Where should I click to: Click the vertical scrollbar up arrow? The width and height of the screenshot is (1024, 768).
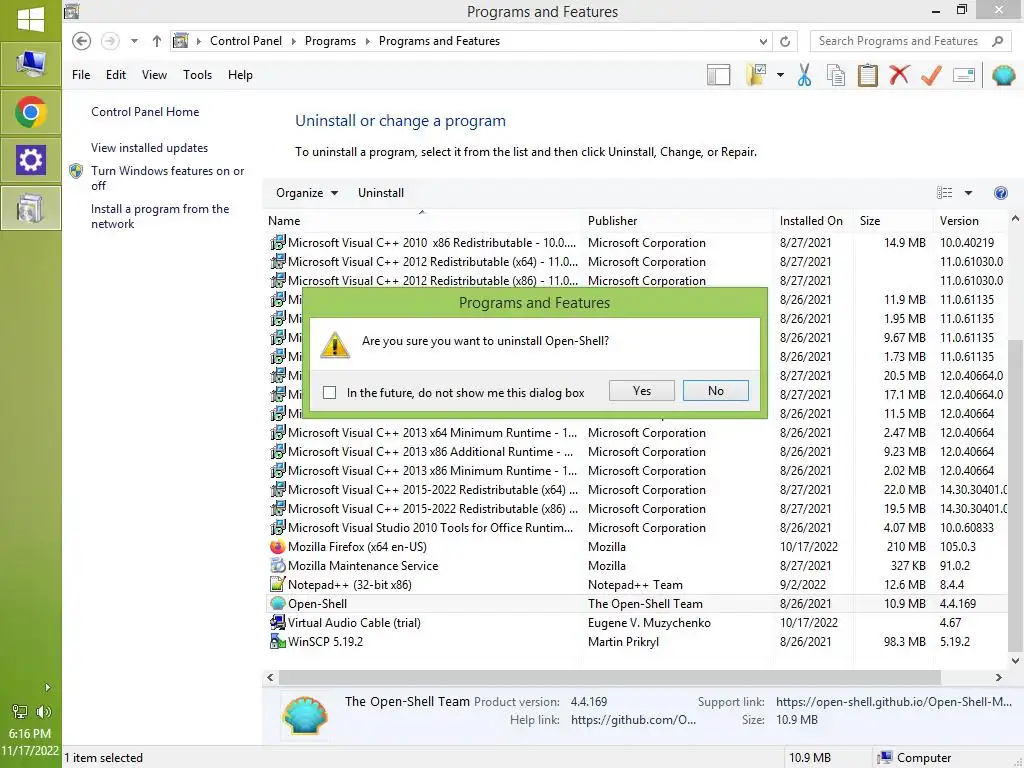tap(1015, 219)
